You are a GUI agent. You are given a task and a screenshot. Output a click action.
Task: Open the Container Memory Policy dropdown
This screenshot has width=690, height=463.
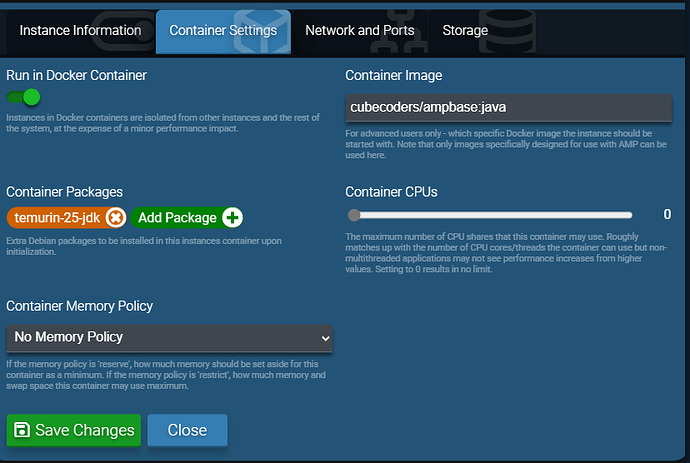click(169, 338)
